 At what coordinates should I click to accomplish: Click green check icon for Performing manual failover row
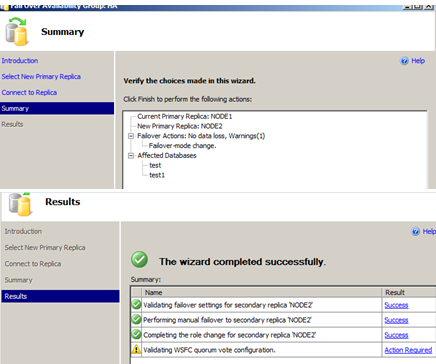[136, 320]
